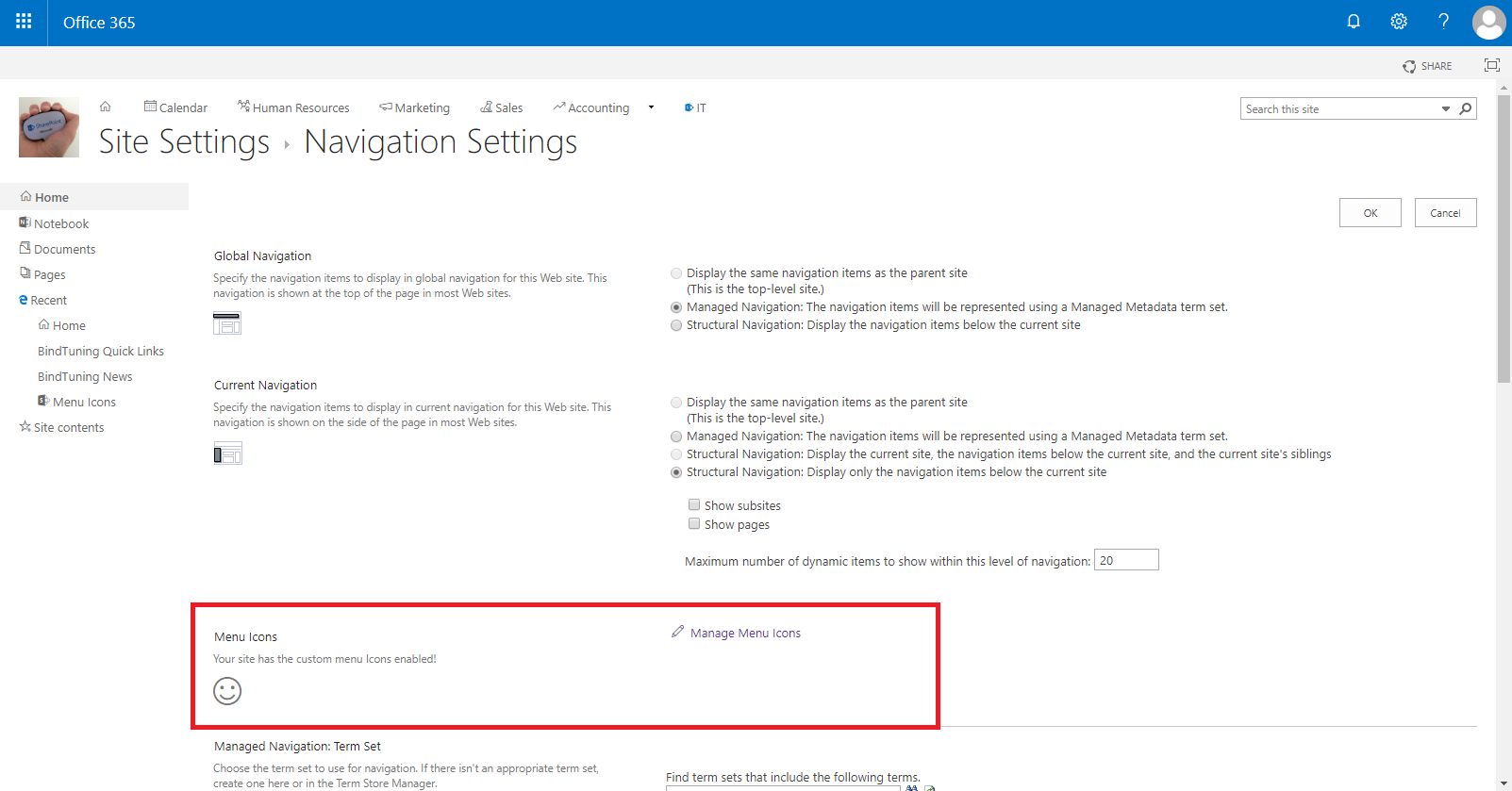Select Global Managed Navigation radio button
This screenshot has width=1512, height=791.
click(x=676, y=307)
